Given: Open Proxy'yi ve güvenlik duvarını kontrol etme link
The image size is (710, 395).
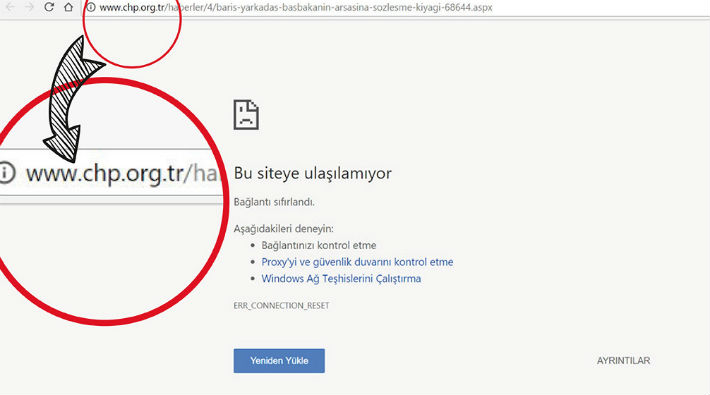Looking at the screenshot, I should pos(357,262).
